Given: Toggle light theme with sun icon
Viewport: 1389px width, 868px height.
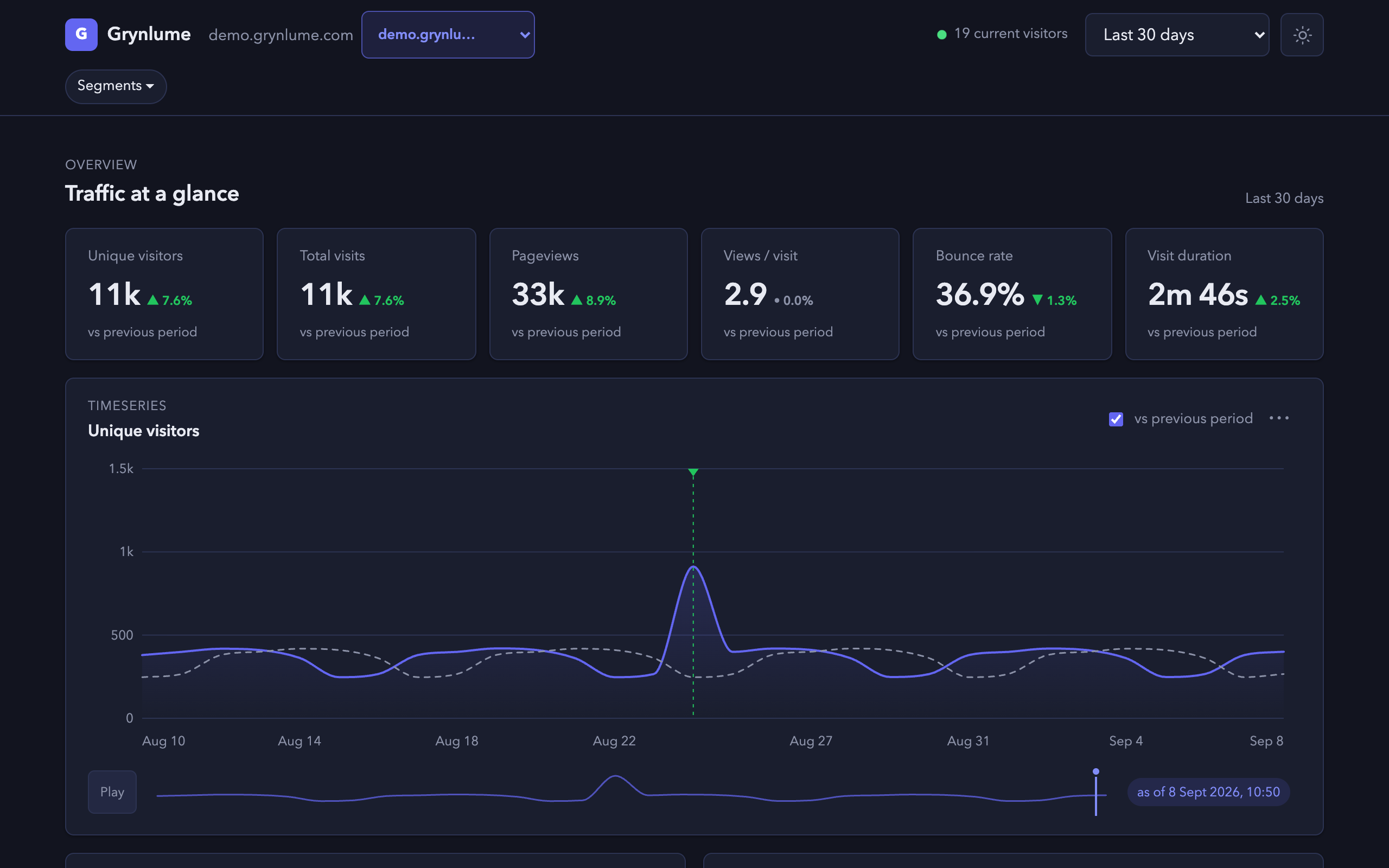Looking at the screenshot, I should coord(1302,35).
